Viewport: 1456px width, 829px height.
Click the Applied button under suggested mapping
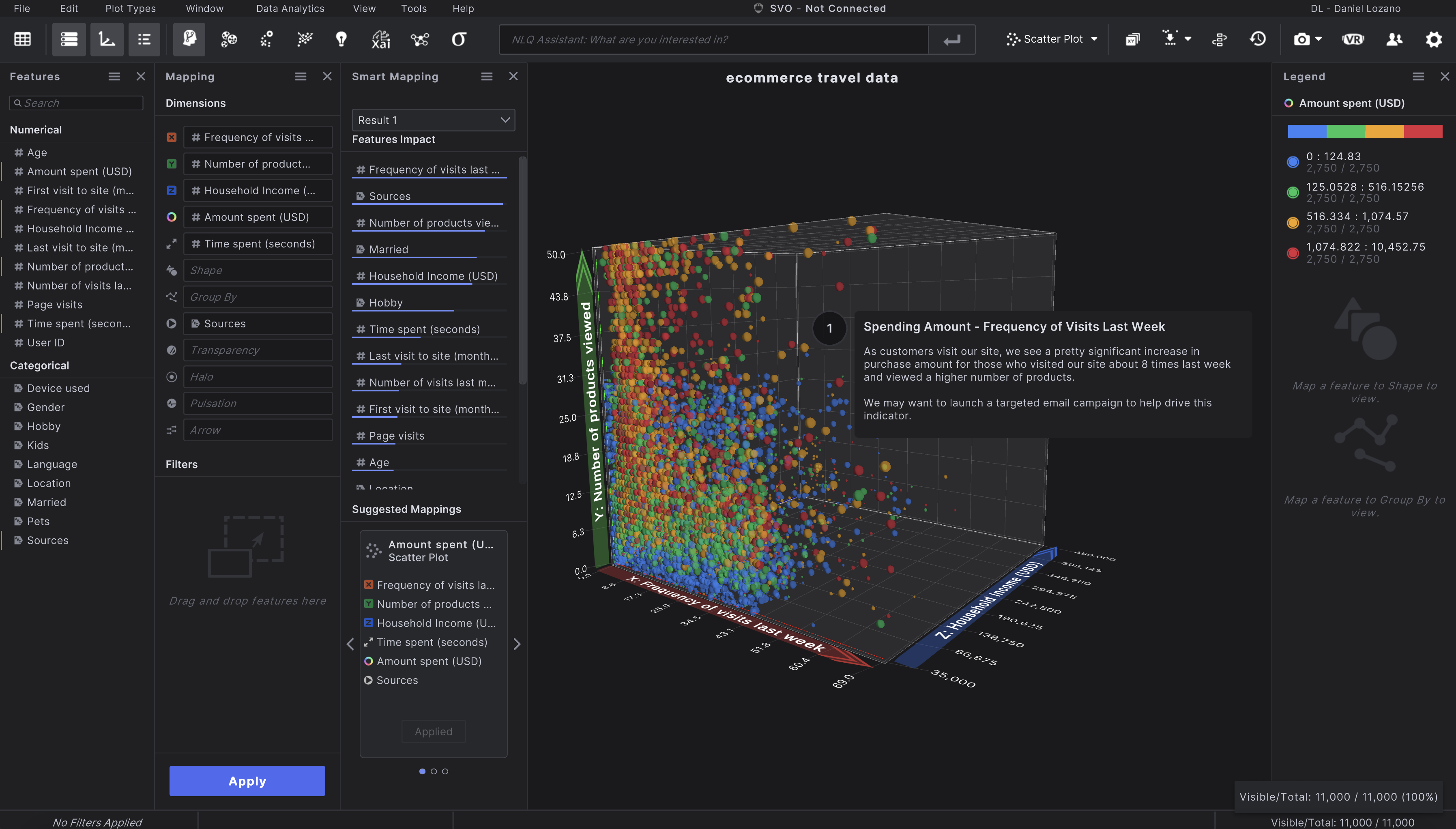pos(433,731)
